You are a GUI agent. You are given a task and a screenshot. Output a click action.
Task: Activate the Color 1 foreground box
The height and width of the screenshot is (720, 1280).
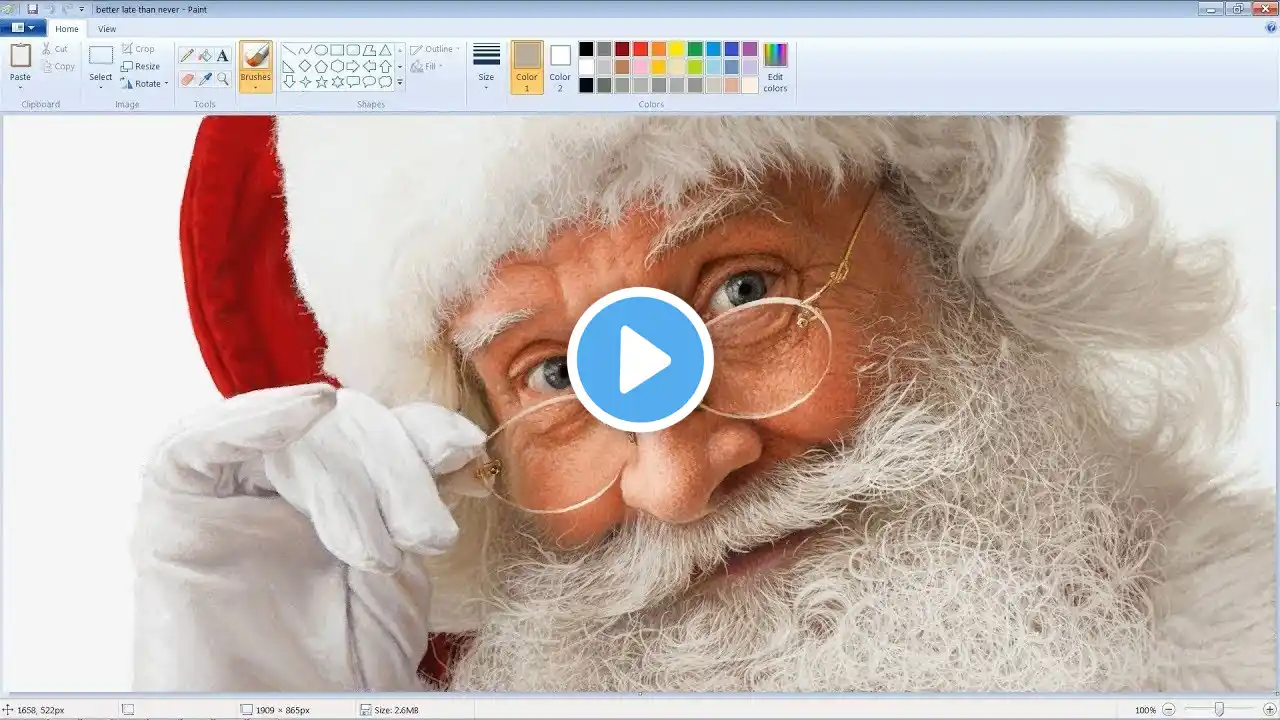click(527, 67)
